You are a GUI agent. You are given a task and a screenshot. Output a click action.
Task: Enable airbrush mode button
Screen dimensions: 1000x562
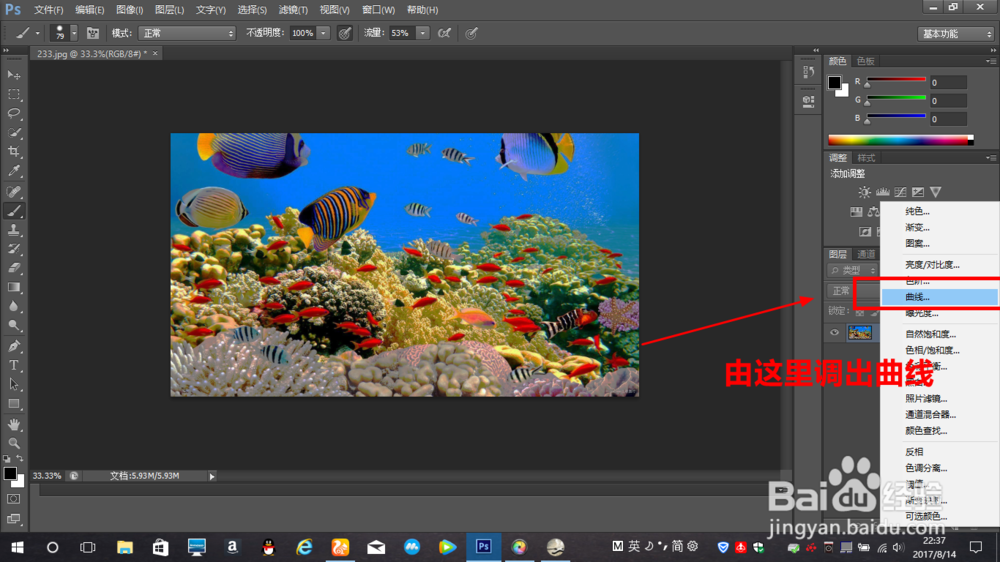[445, 33]
